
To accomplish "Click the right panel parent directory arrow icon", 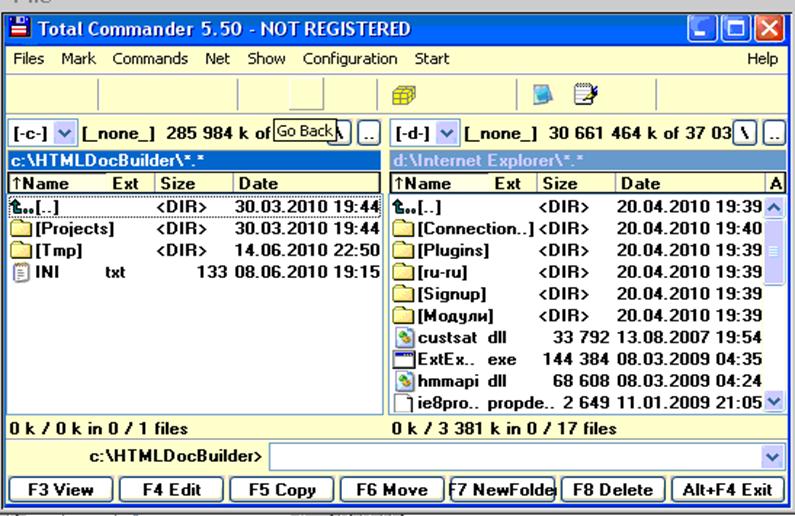I will (x=404, y=207).
